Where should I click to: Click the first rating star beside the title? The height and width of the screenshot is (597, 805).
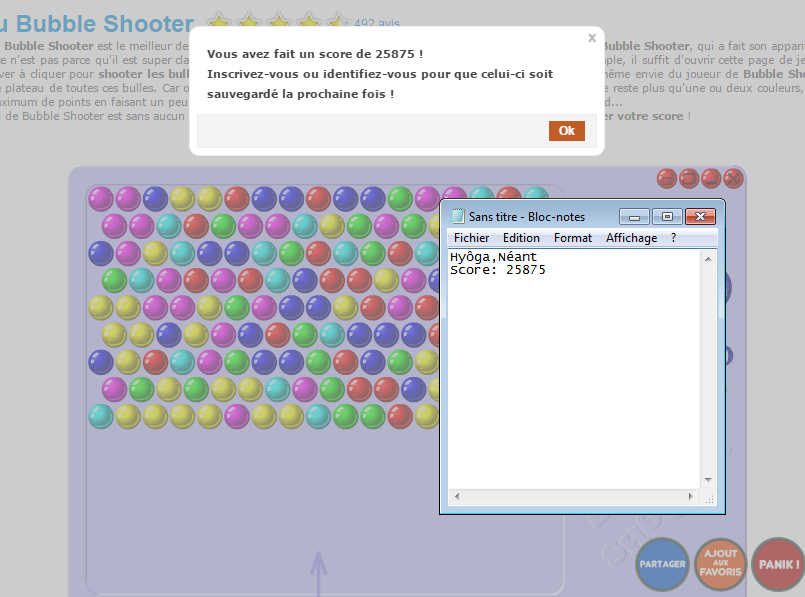click(217, 23)
